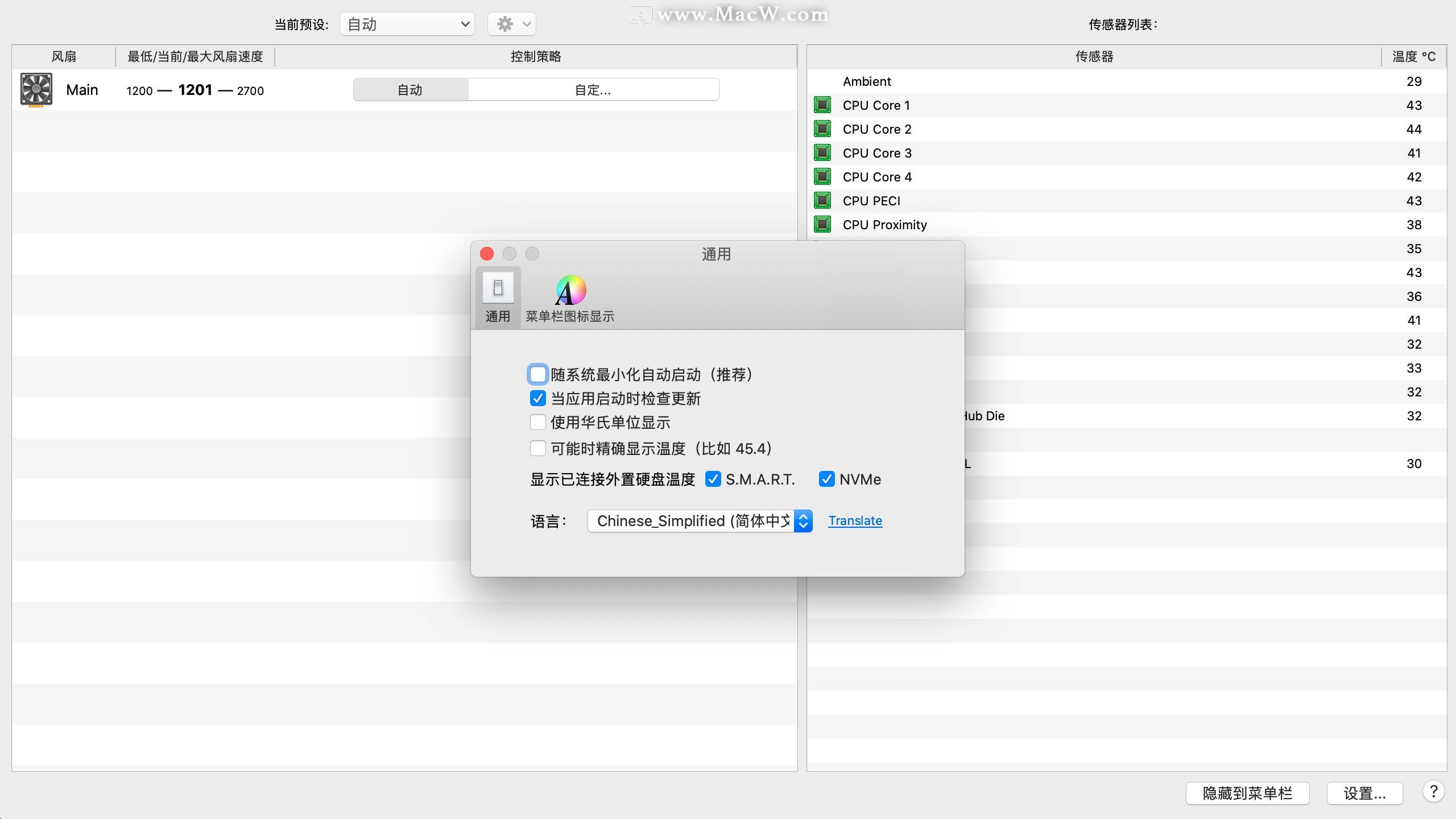Enable 使用华氏单位显示 checkbox

pos(537,422)
